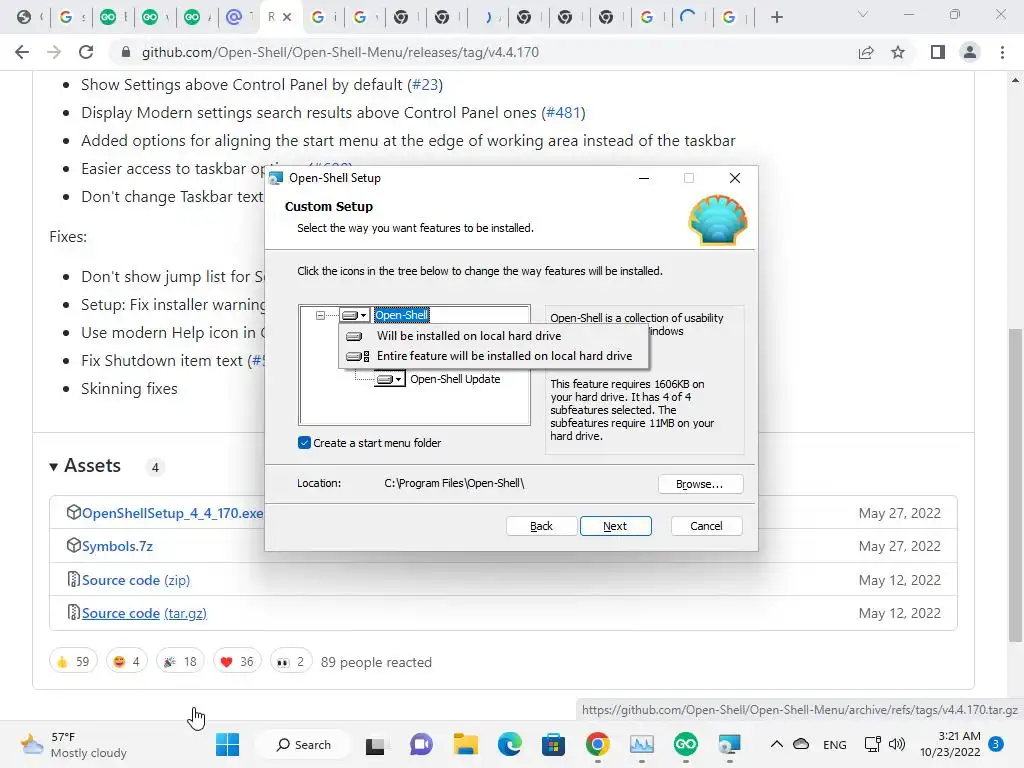Viewport: 1024px width, 768px height.
Task: Open the notification badge with 3
Action: pyautogui.click(x=996, y=744)
